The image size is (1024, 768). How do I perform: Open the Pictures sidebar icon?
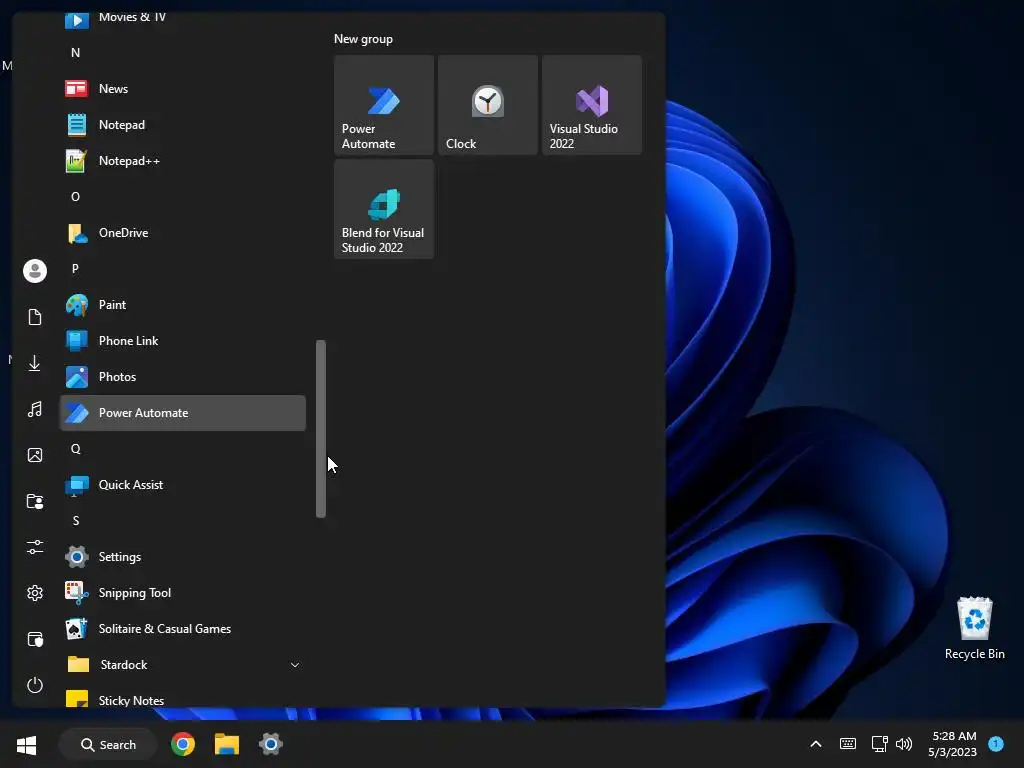tap(35, 455)
